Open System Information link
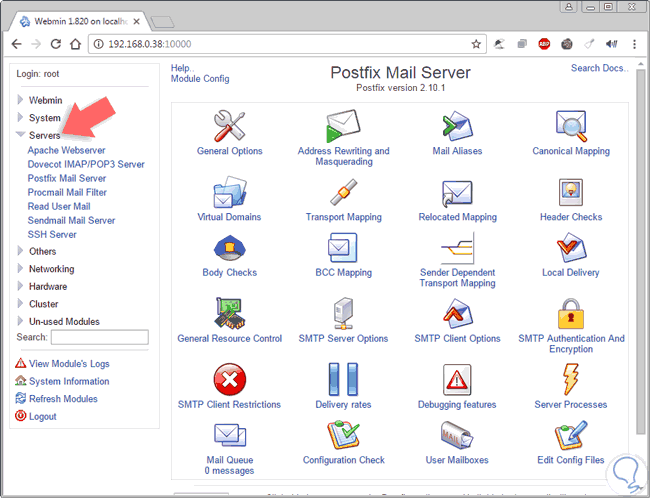 (x=69, y=381)
